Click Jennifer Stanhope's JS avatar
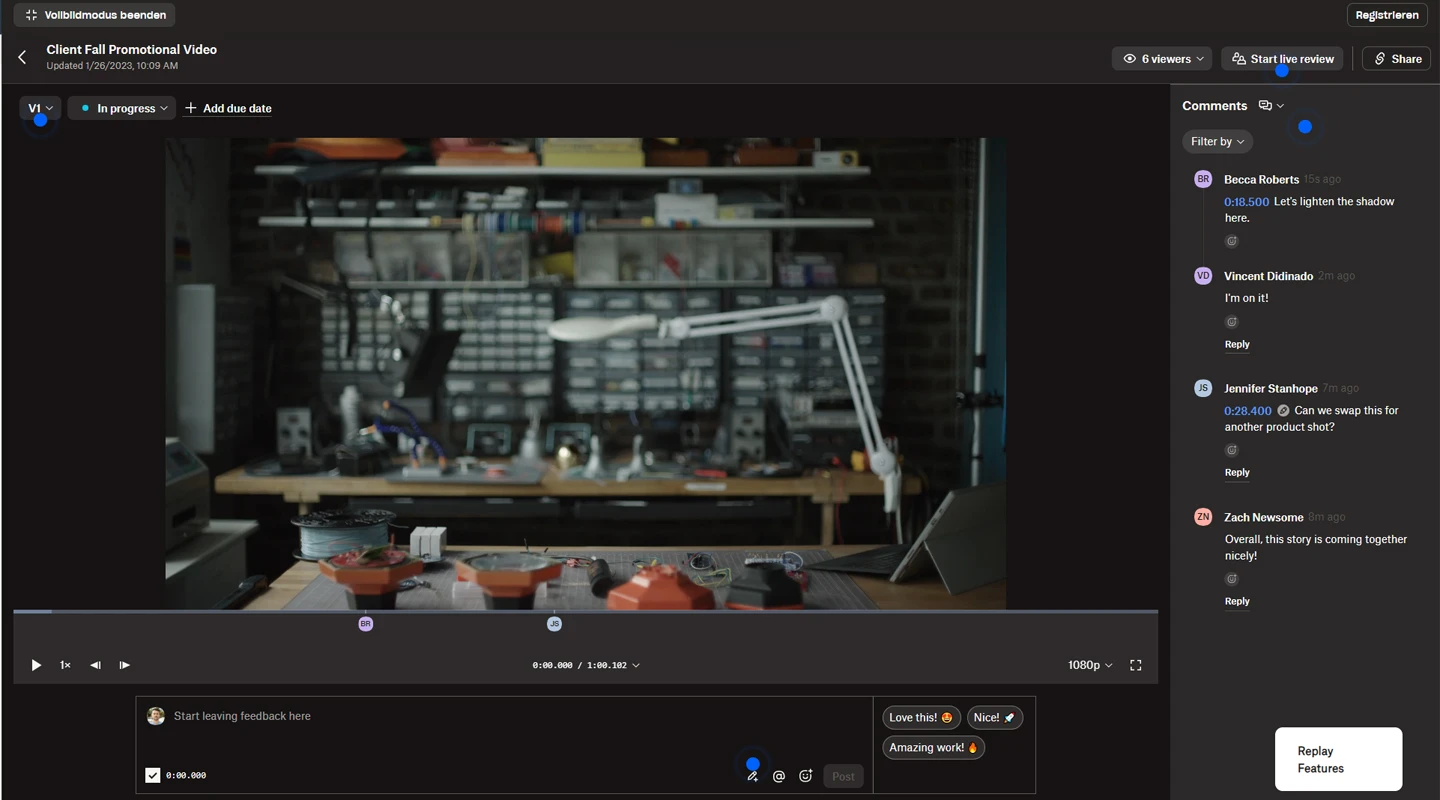This screenshot has width=1440, height=800. click(x=1203, y=388)
